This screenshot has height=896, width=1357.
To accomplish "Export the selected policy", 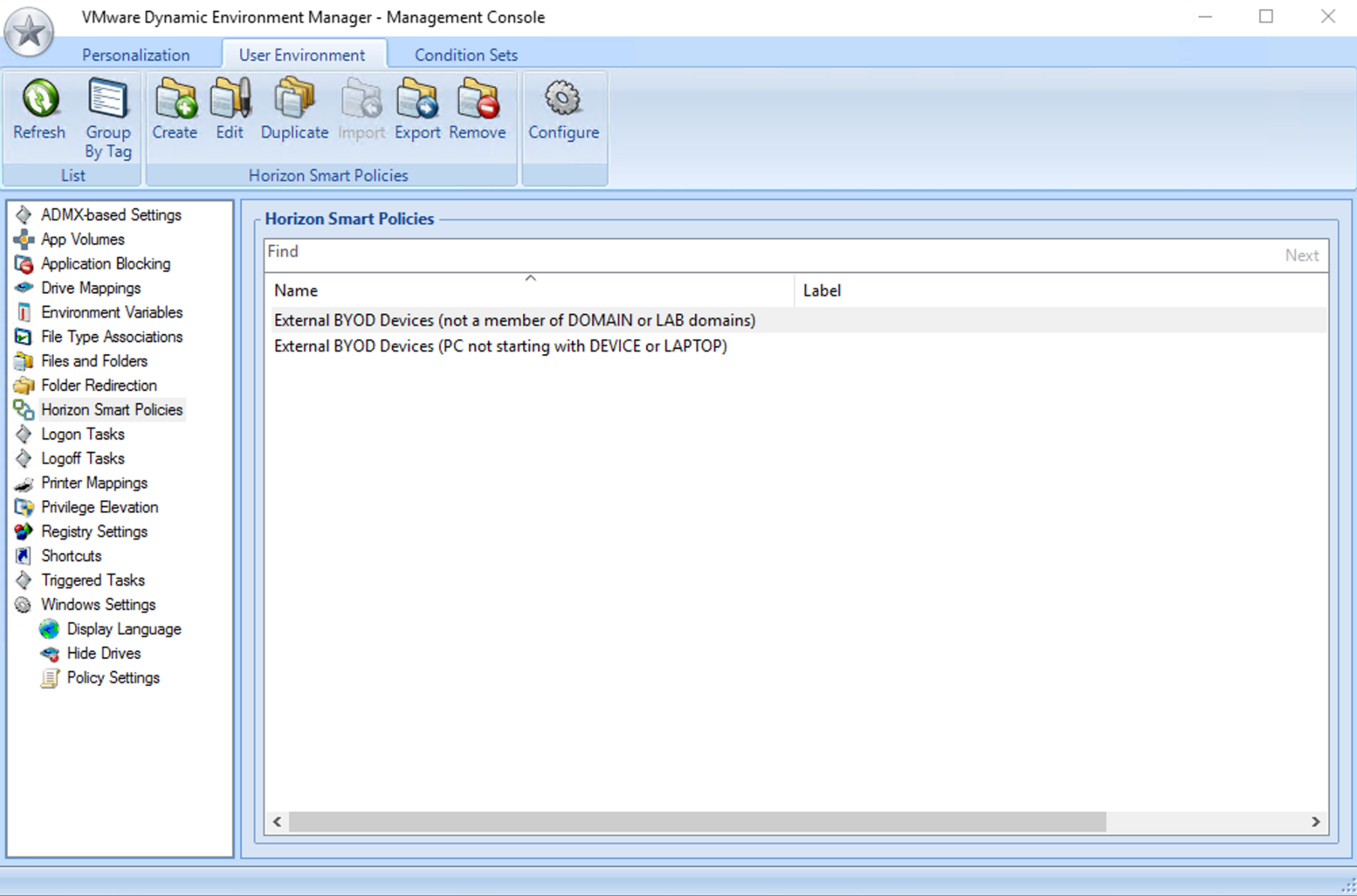I will coord(417,110).
